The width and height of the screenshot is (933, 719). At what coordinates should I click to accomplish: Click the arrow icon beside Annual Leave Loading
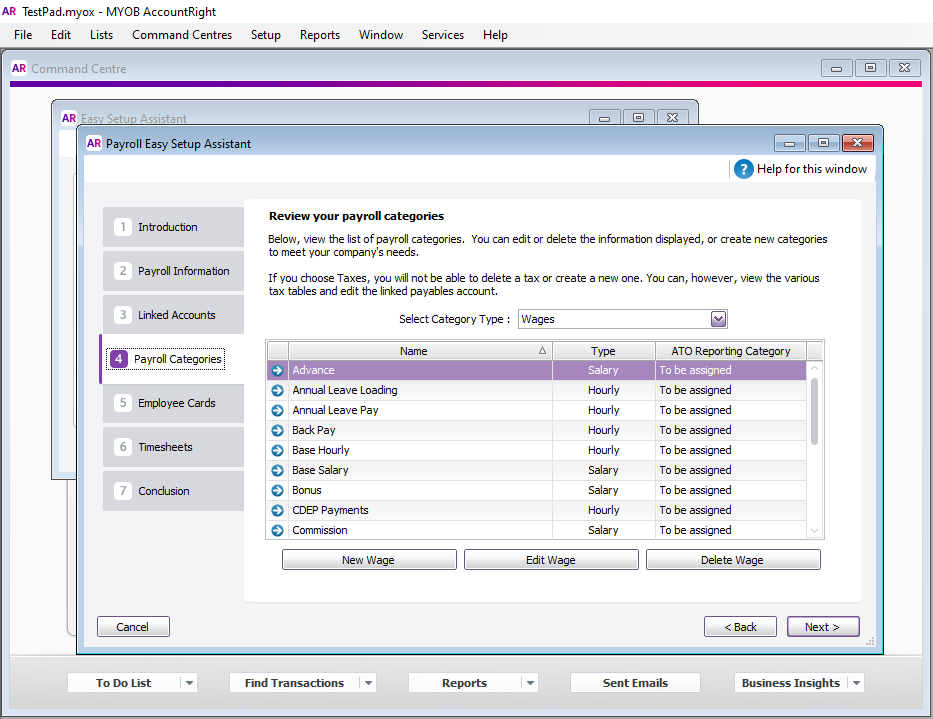click(277, 390)
